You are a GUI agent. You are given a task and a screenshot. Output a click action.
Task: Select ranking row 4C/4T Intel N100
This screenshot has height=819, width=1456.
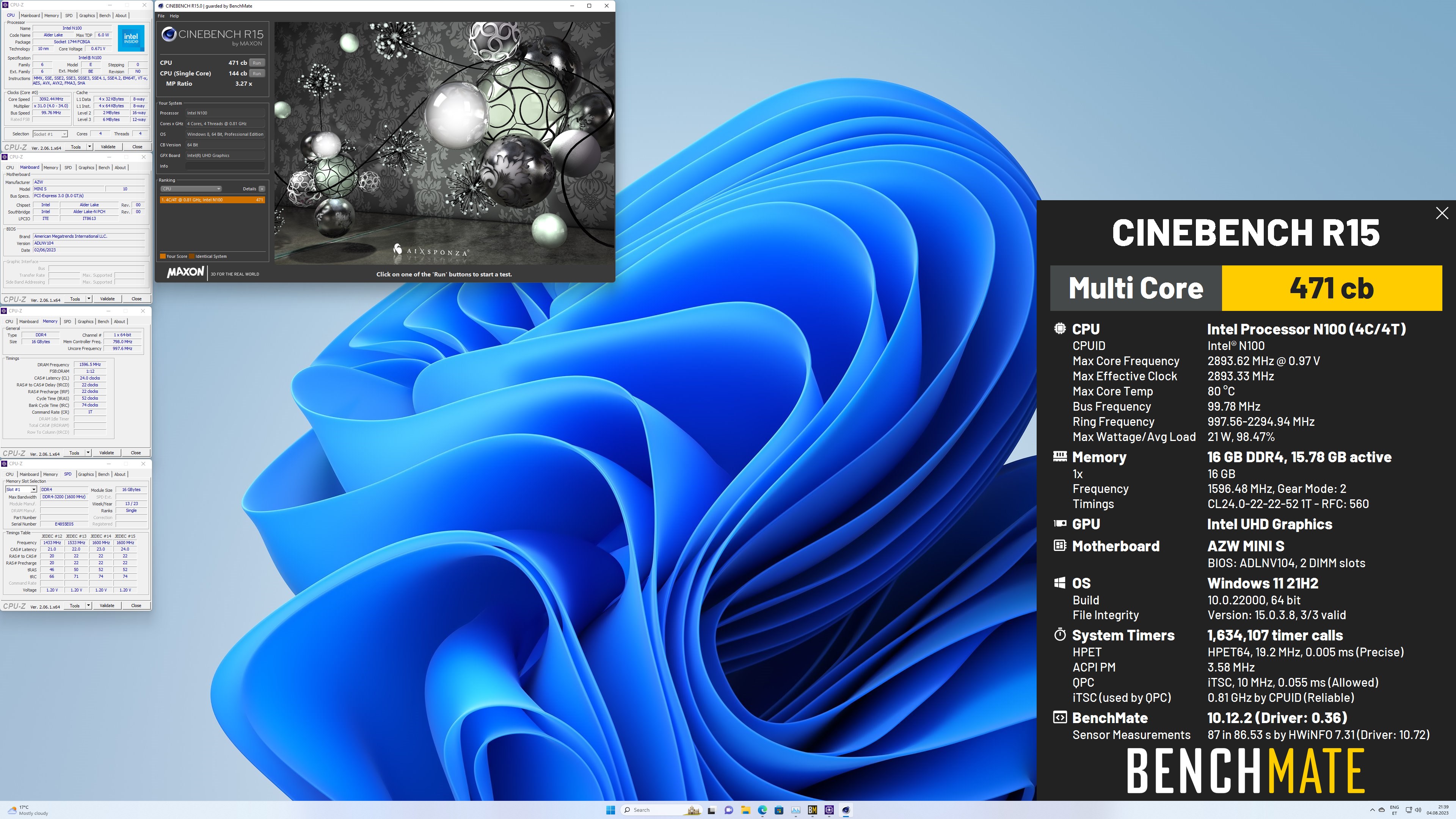[212, 199]
